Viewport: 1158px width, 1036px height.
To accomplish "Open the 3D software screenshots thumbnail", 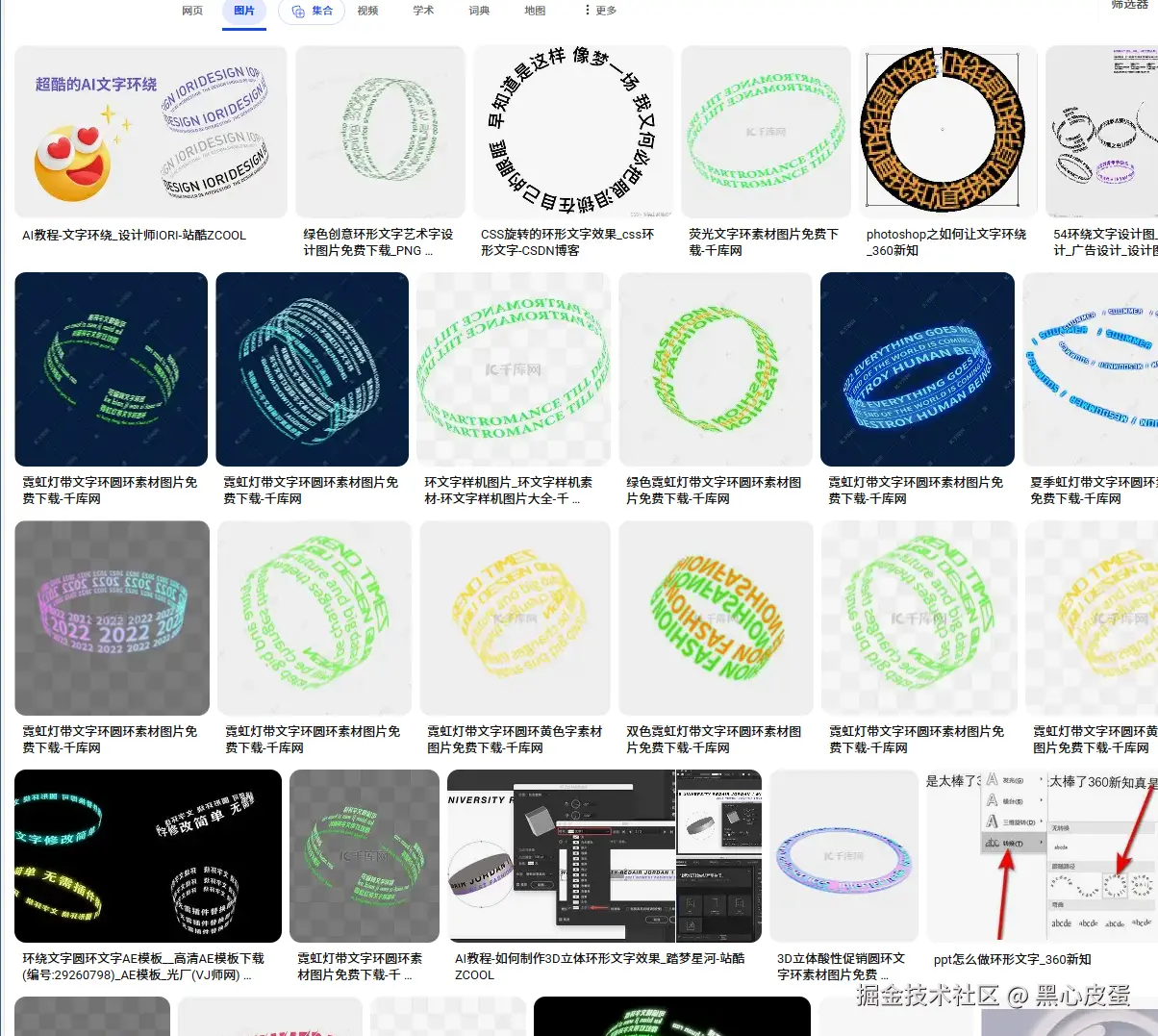I will point(605,856).
